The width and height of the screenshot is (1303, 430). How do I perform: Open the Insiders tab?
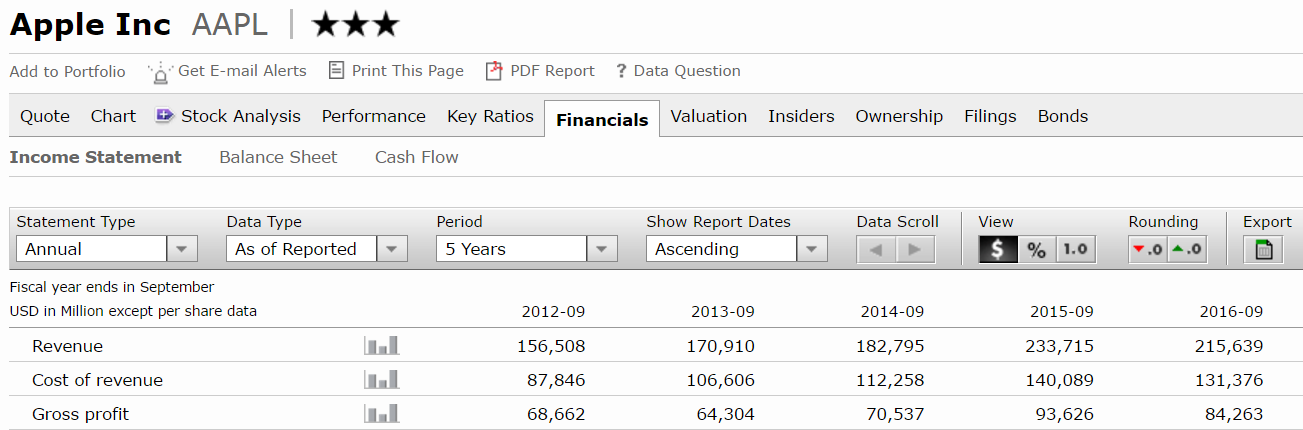801,116
